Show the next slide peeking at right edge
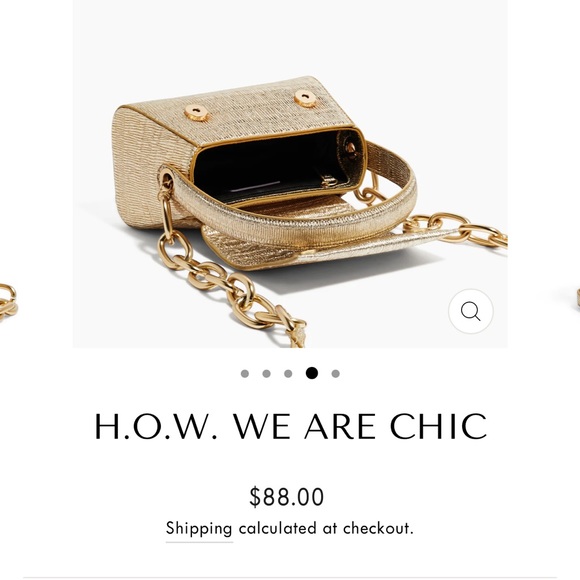Viewport: 580px width, 580px height. (x=577, y=298)
